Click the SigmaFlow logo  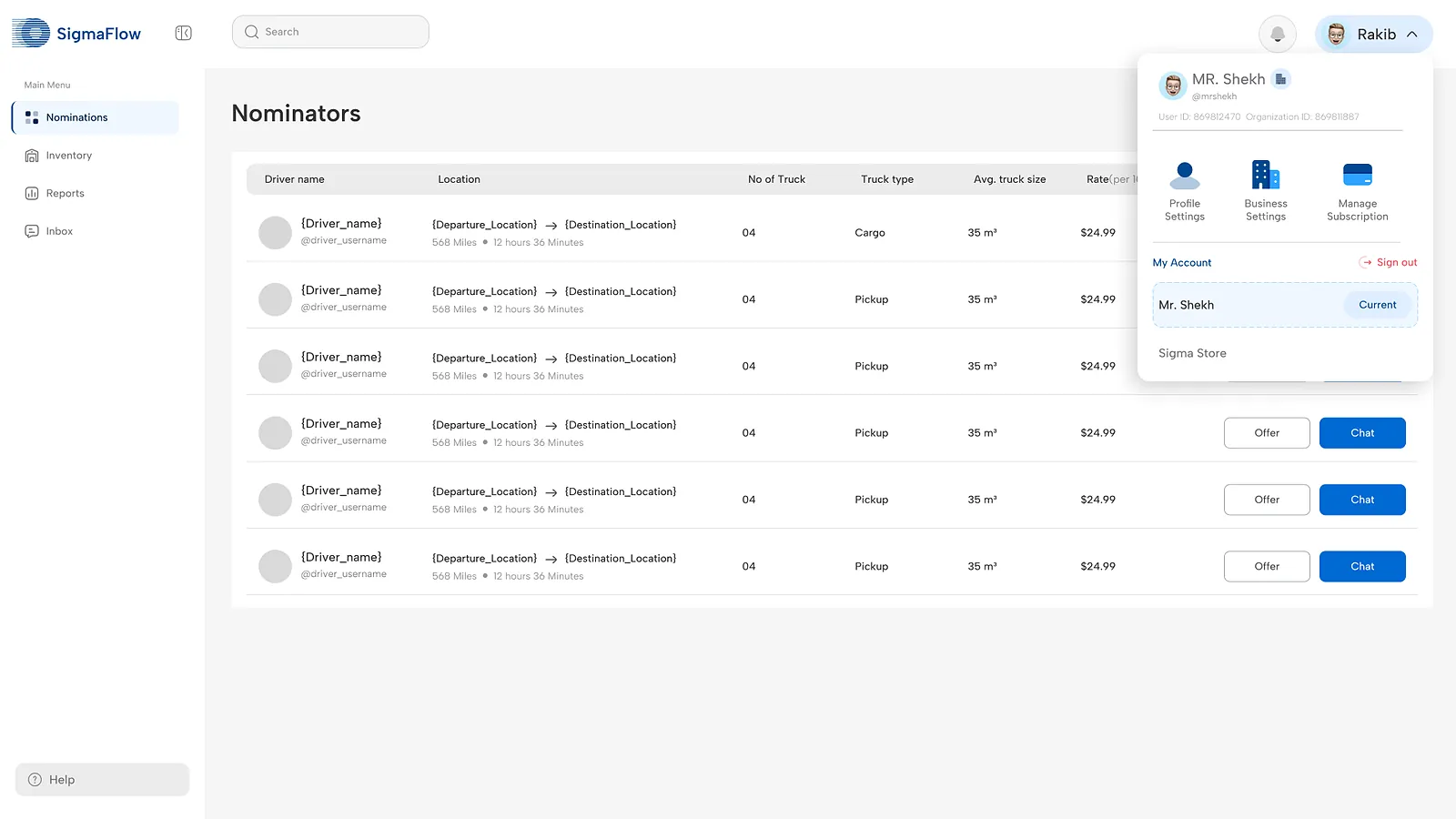[76, 33]
